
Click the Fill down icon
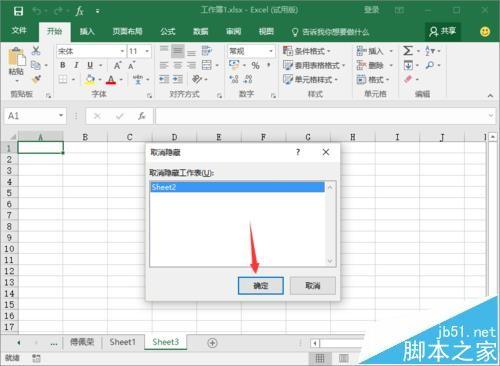pos(408,65)
